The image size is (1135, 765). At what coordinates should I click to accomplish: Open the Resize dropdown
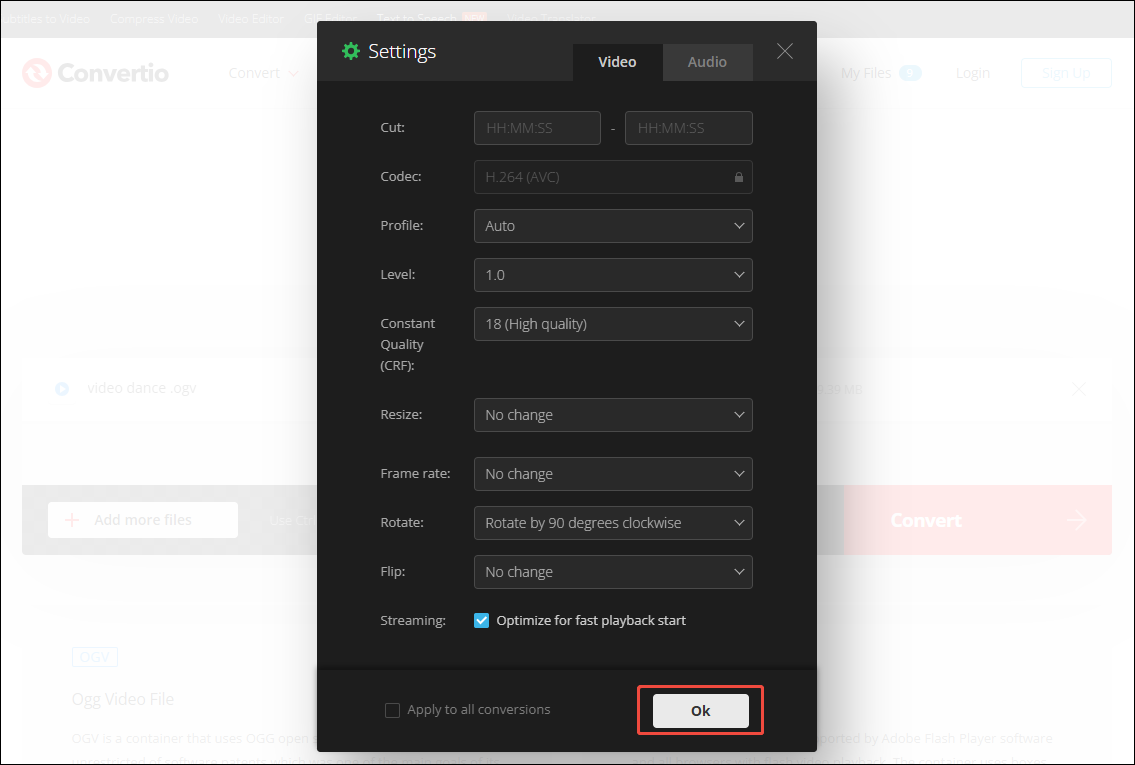tap(613, 415)
